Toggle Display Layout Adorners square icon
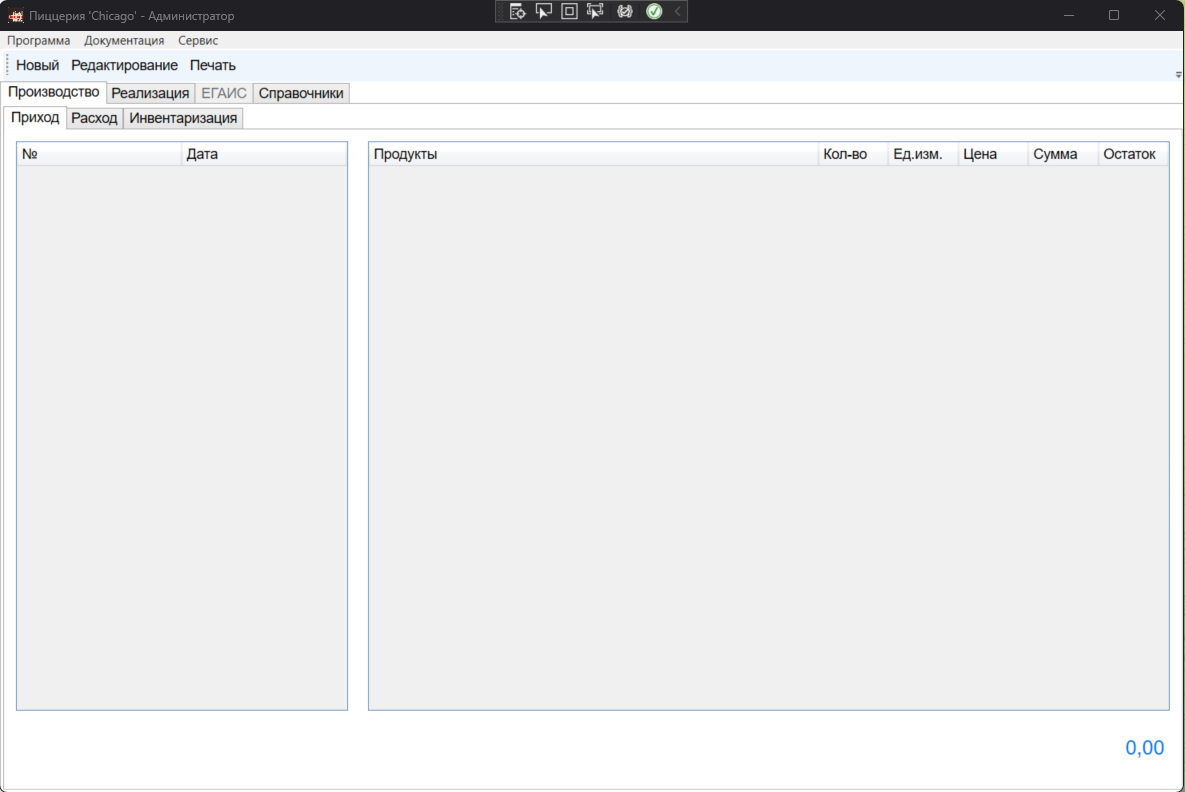The width and height of the screenshot is (1185, 792). tap(569, 11)
